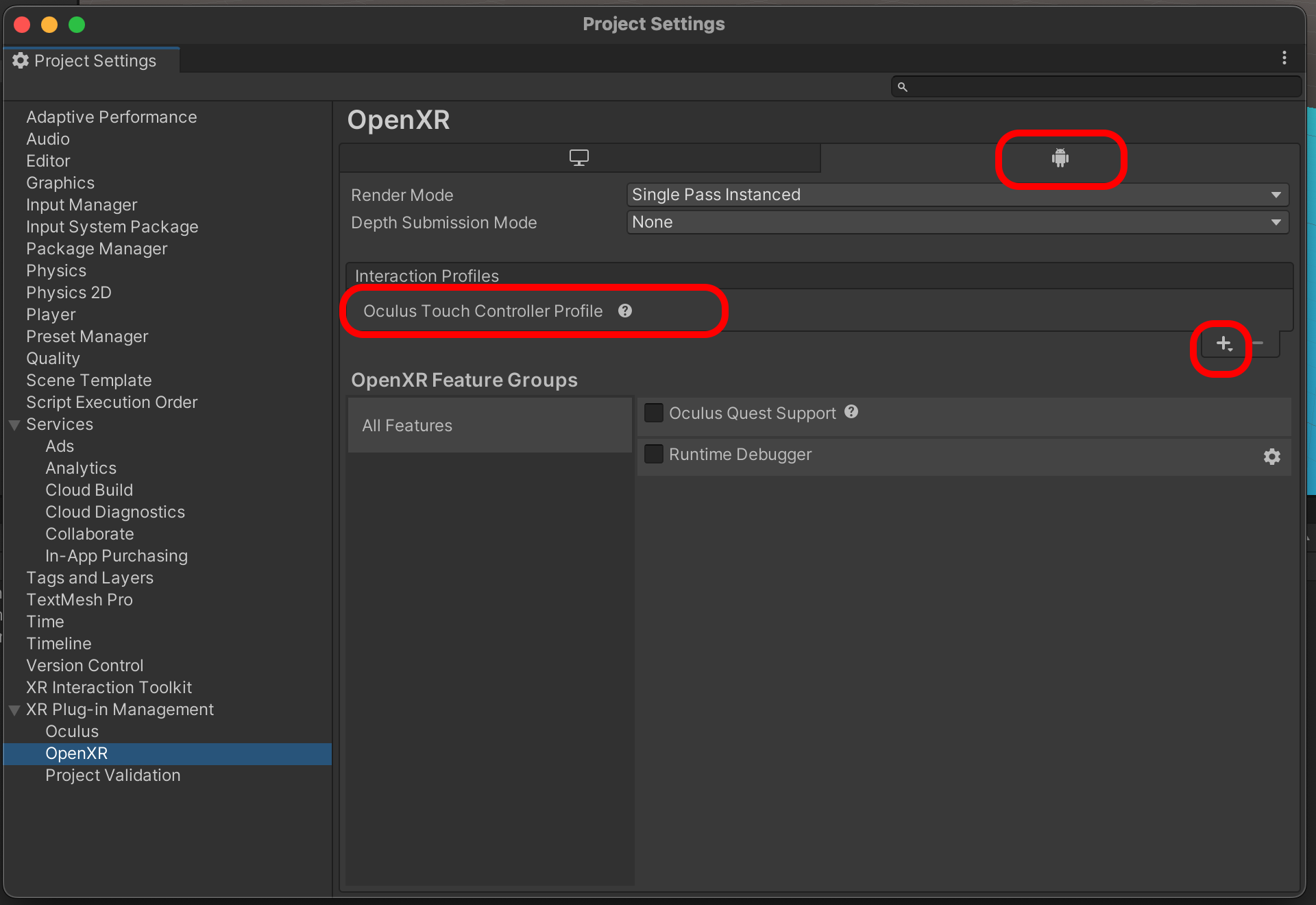Collapse the XR Plug-in Management section

point(14,710)
